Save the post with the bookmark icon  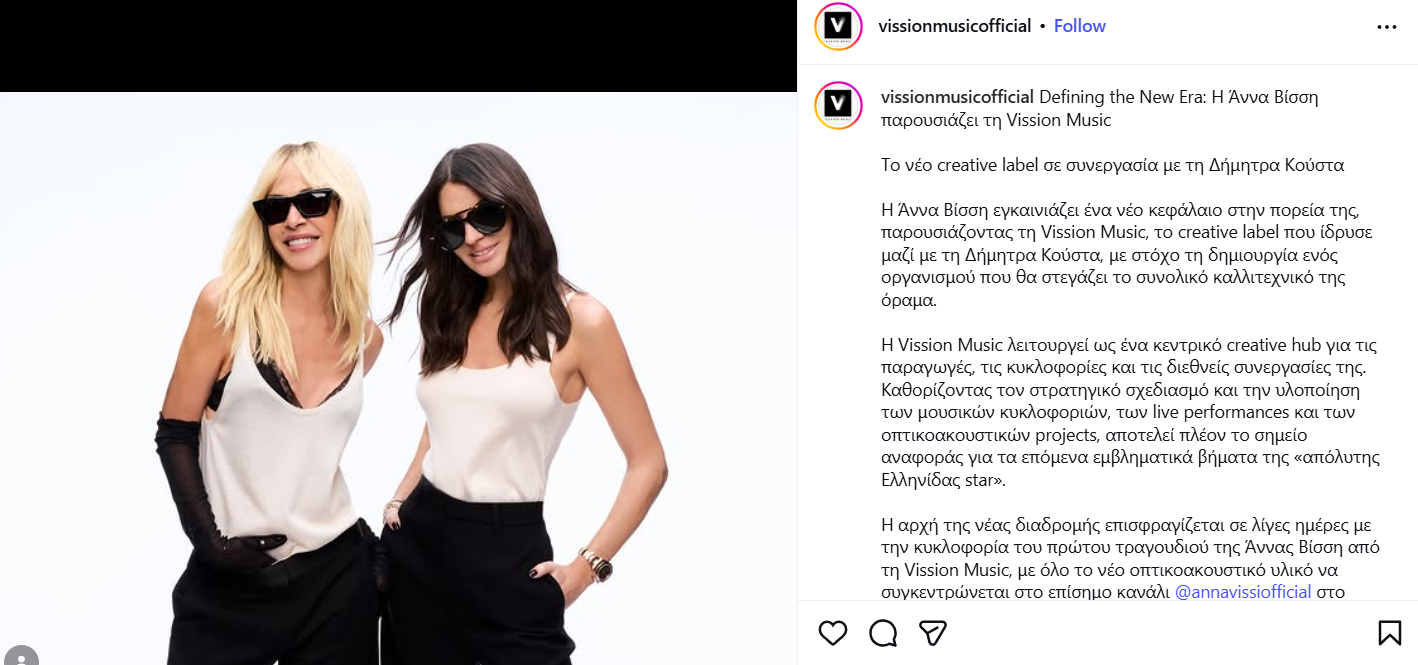click(x=1389, y=633)
